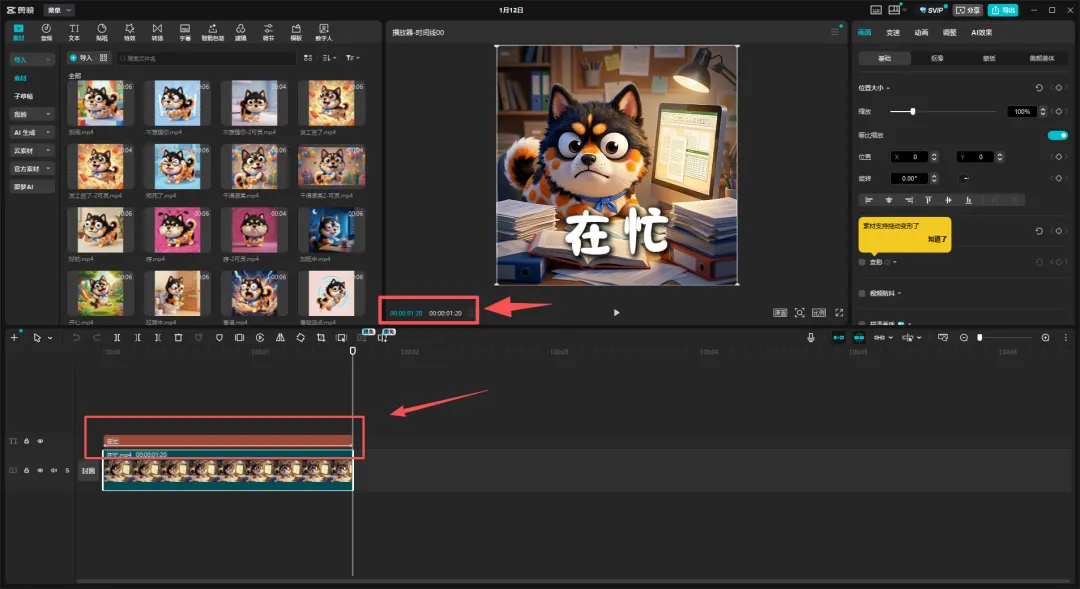Expand the AI 生成 sidebar section

[48, 132]
